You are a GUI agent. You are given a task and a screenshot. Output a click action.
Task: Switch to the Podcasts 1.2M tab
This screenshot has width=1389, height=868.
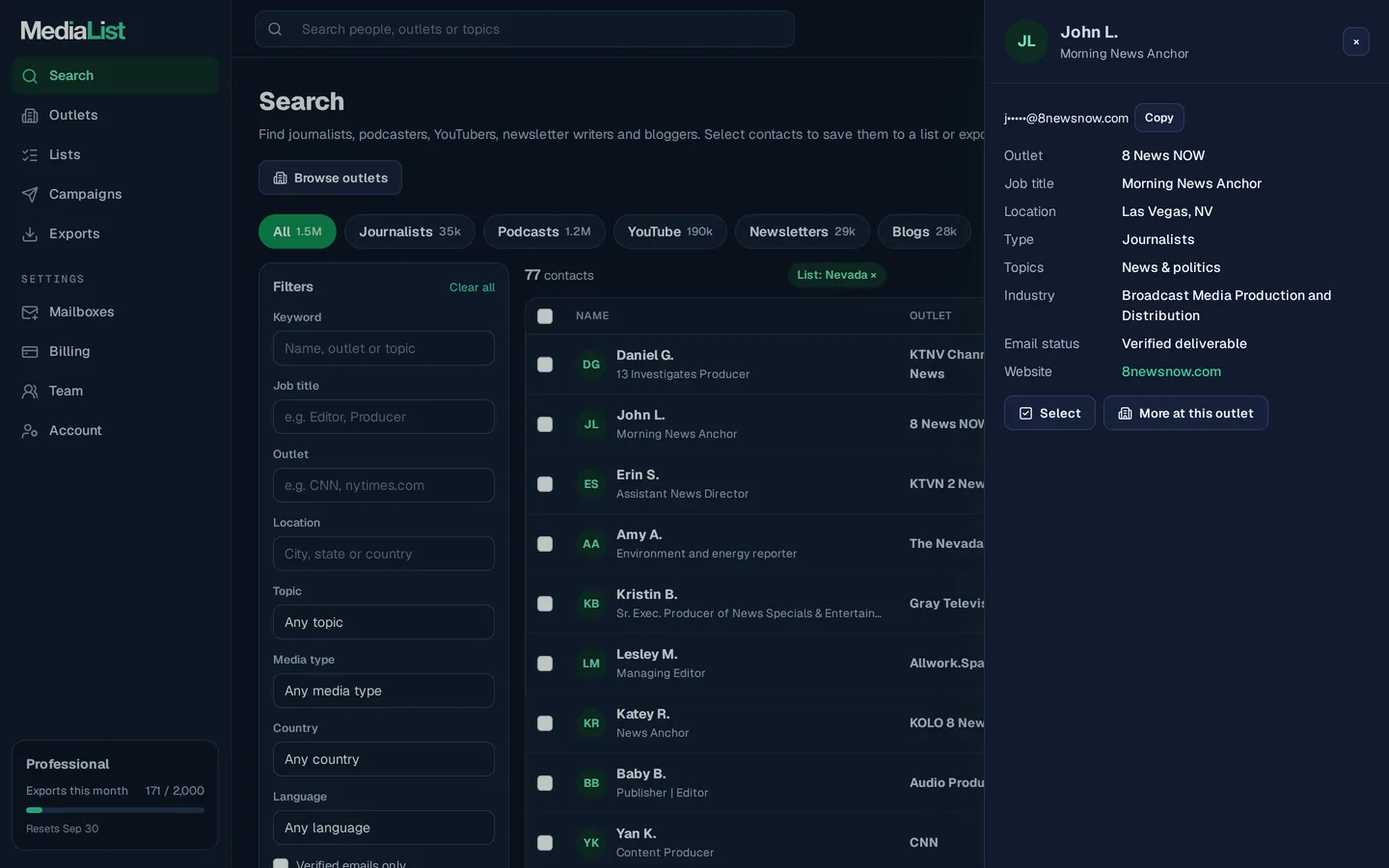point(544,231)
